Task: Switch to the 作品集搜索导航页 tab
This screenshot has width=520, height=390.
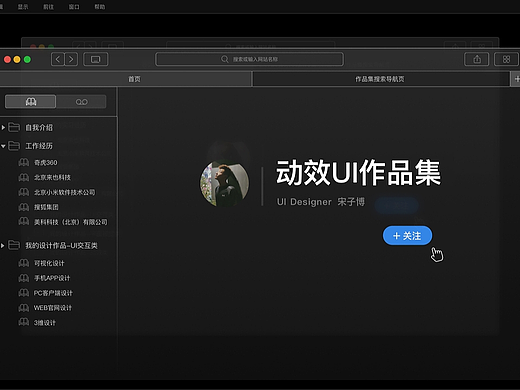Action: 381,79
